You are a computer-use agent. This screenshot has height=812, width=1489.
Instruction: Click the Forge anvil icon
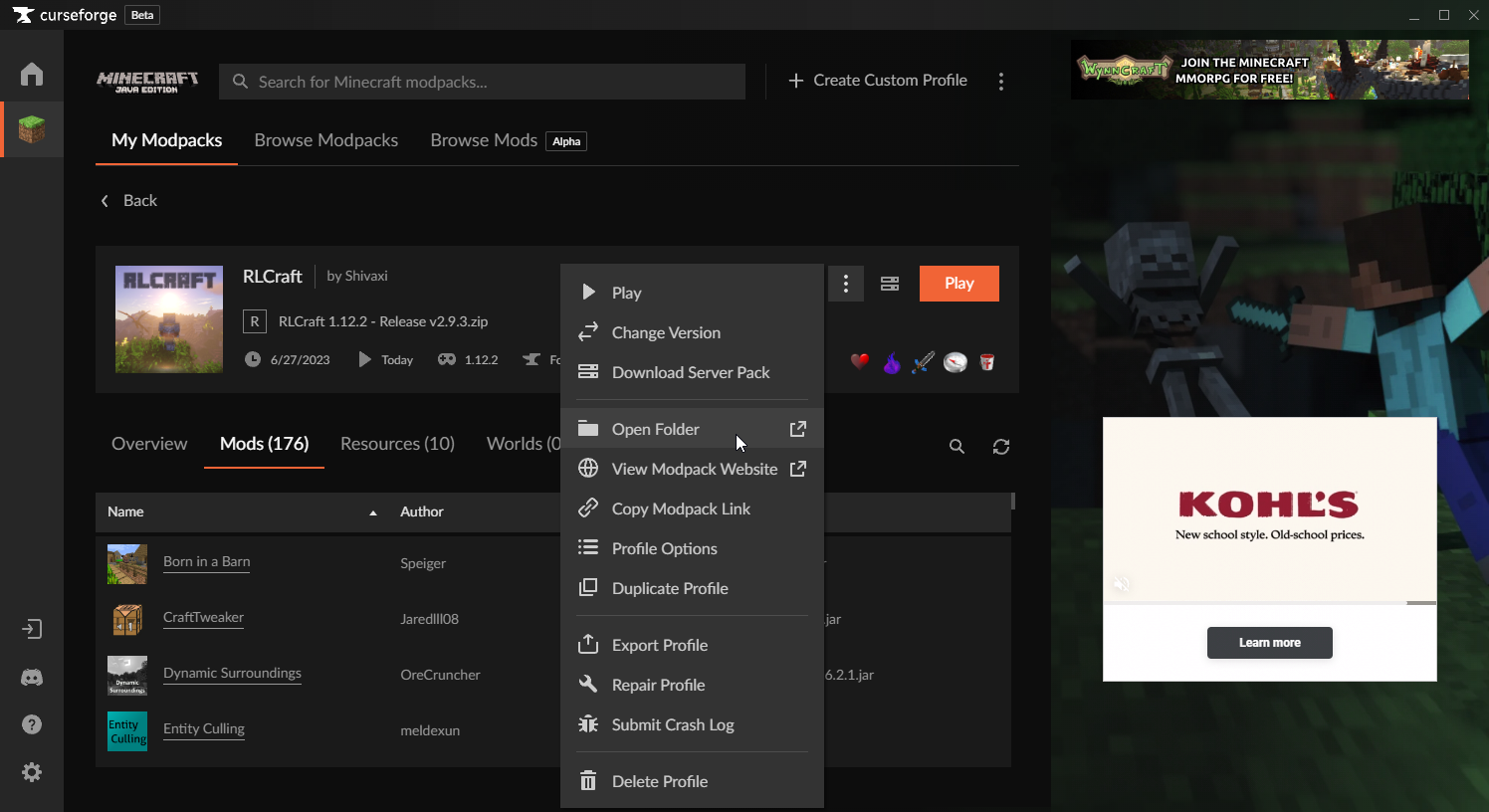click(x=532, y=359)
